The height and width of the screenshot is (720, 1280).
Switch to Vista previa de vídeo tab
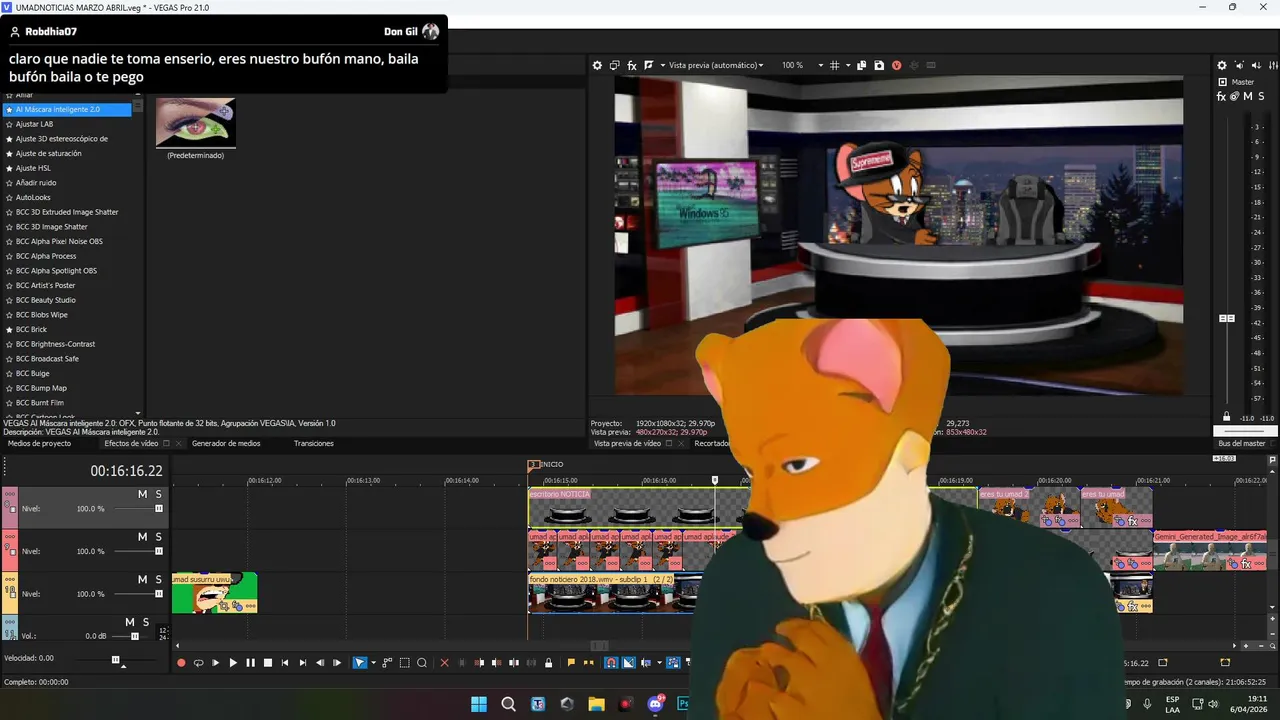[x=627, y=443]
